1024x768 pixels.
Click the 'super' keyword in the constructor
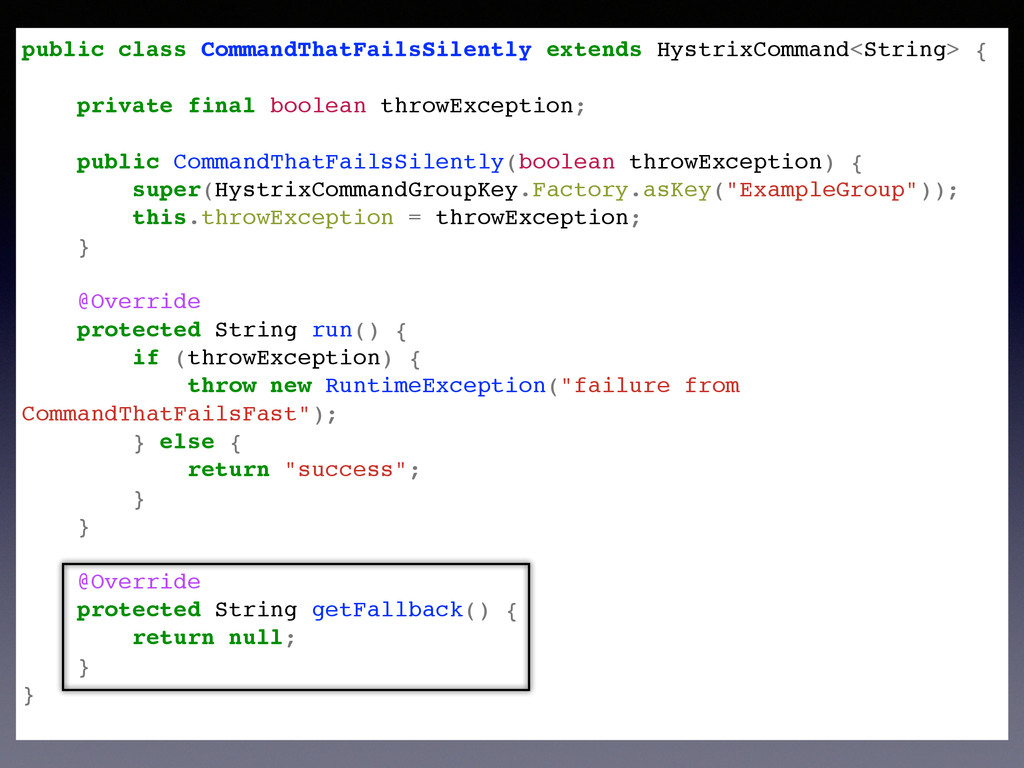(x=167, y=191)
